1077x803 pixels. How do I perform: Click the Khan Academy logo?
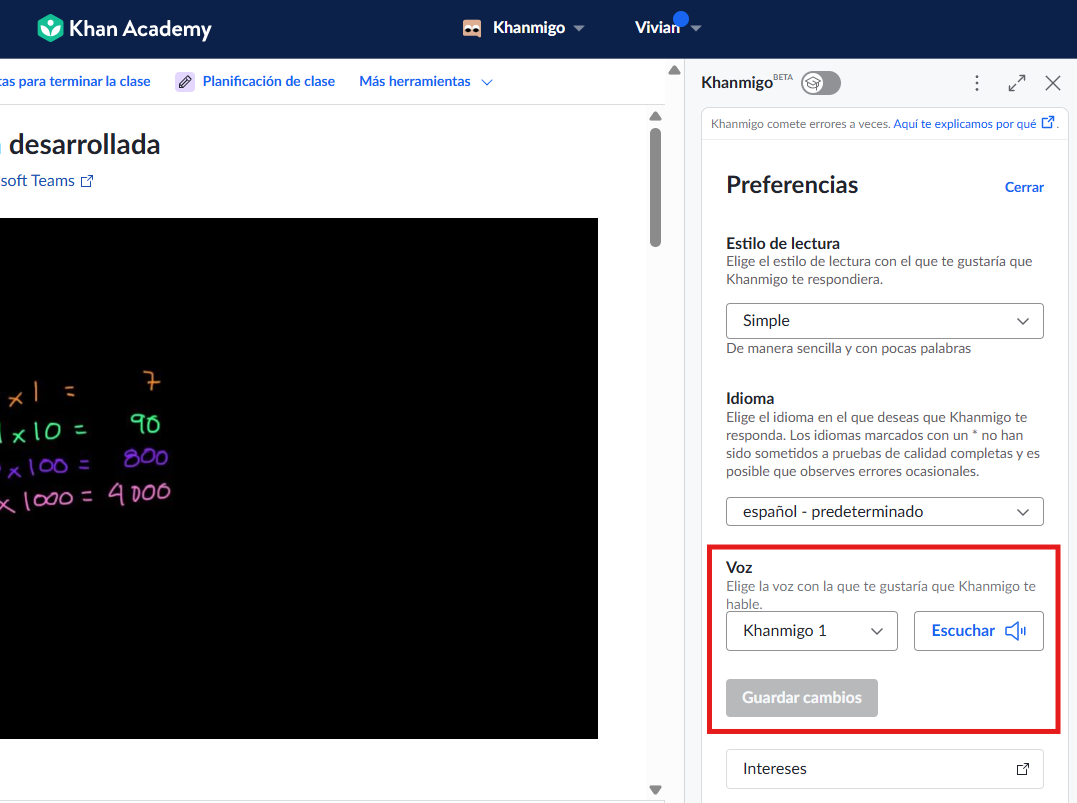124,28
